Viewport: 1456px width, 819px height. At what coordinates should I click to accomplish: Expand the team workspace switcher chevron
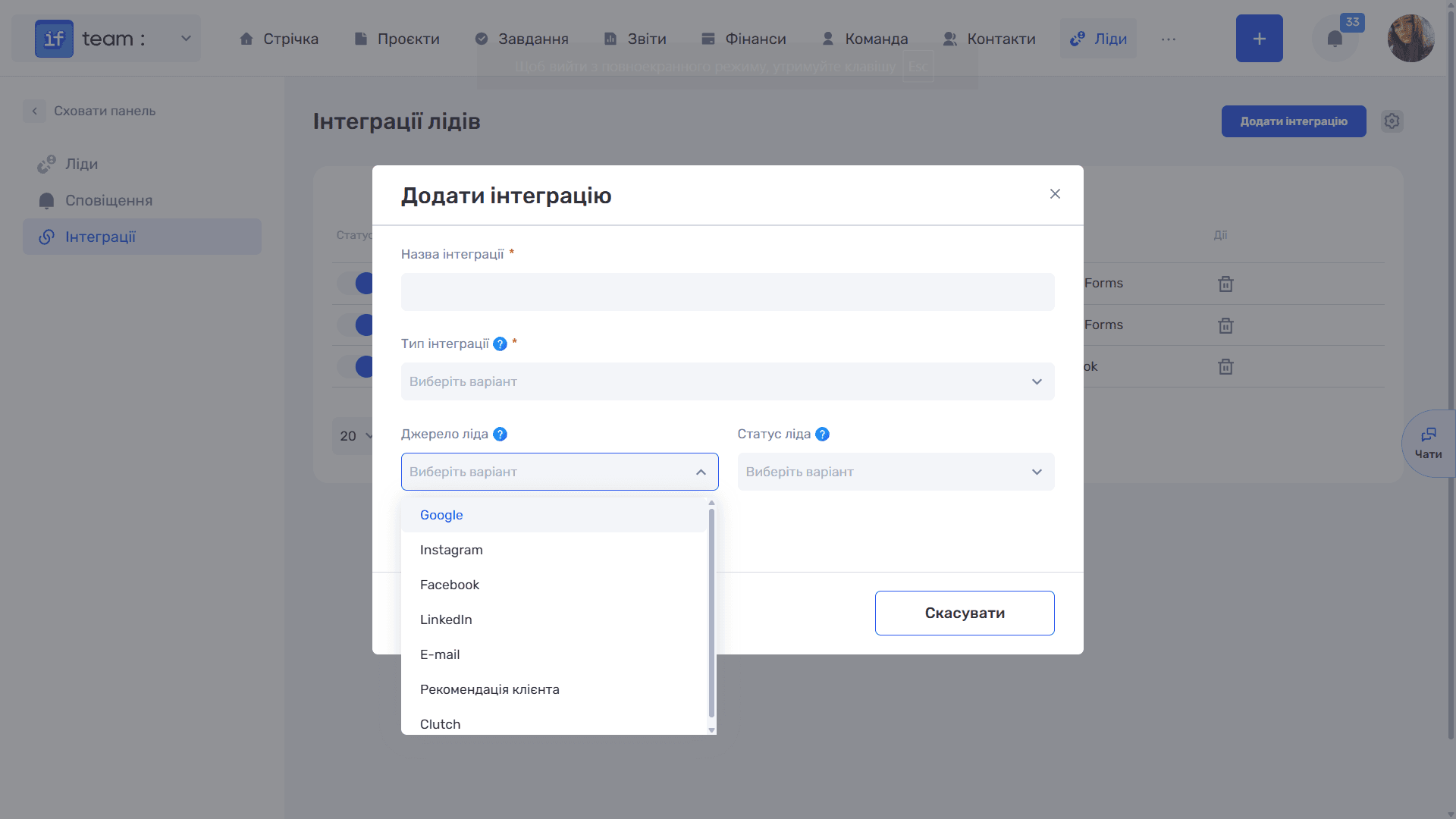pos(186,39)
